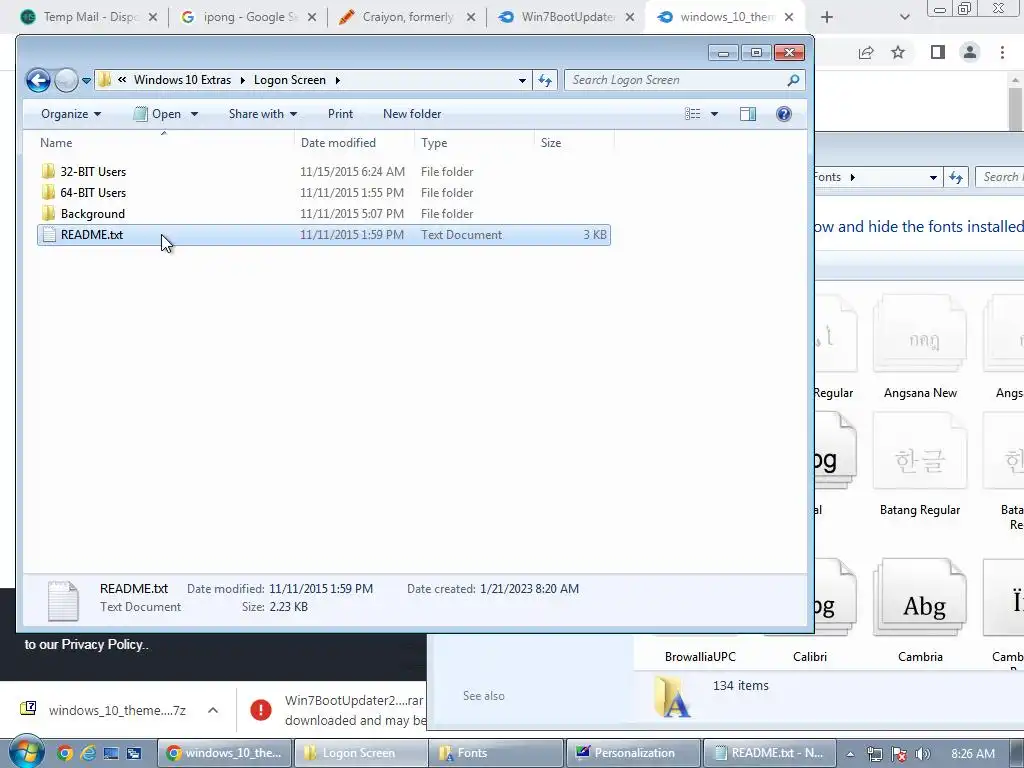Select the Background folder
Screen dimensions: 1024x768
coord(324,214)
